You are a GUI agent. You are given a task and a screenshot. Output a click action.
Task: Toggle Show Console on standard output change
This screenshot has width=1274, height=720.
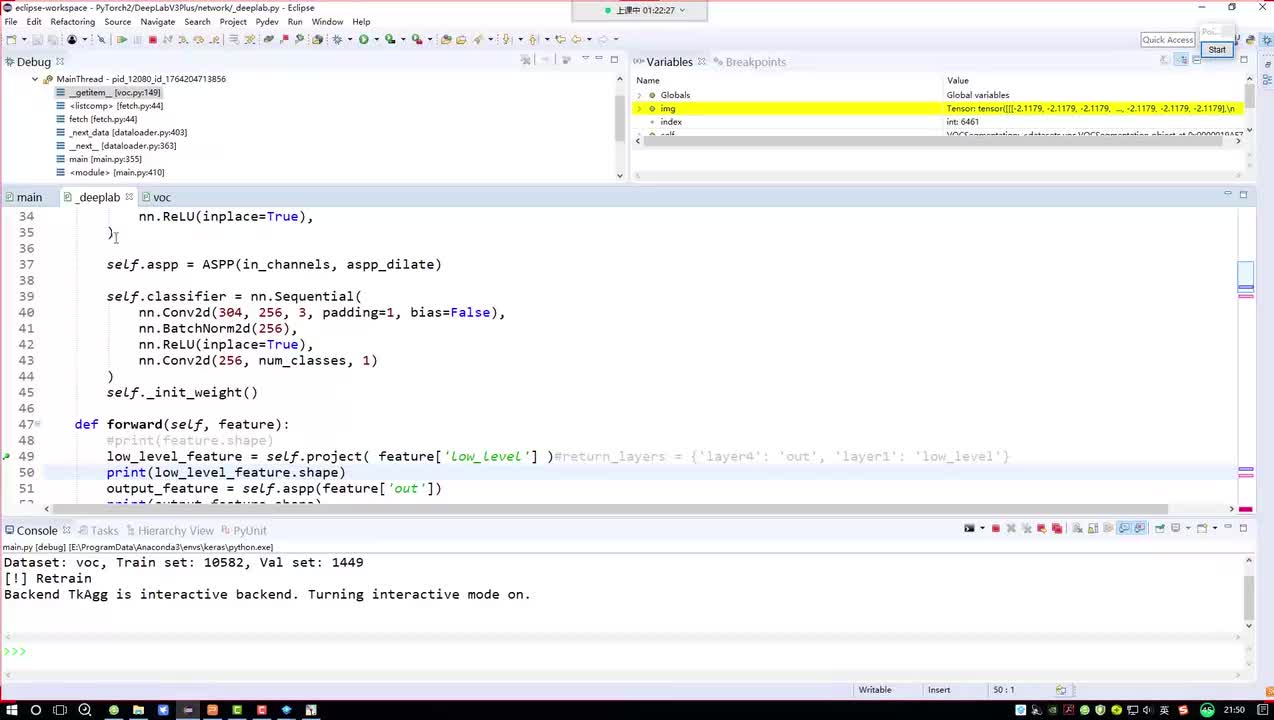[1124, 528]
